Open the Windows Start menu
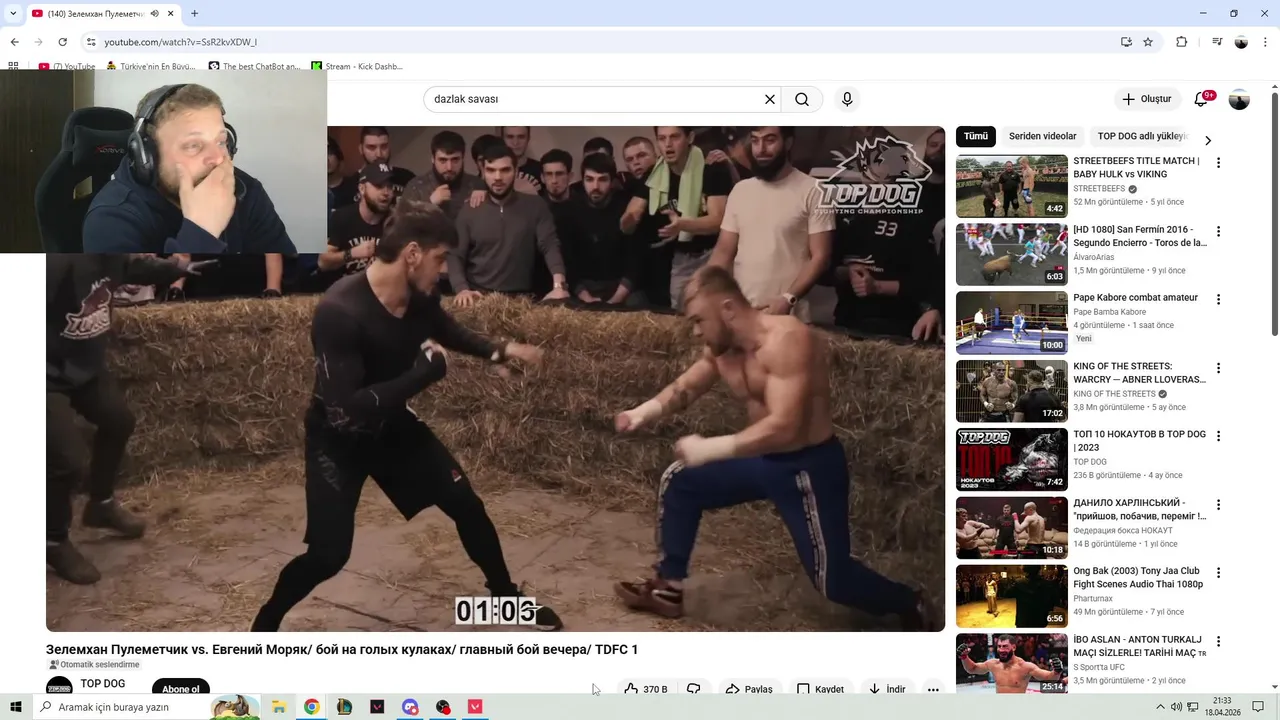1280x720 pixels. [15, 707]
